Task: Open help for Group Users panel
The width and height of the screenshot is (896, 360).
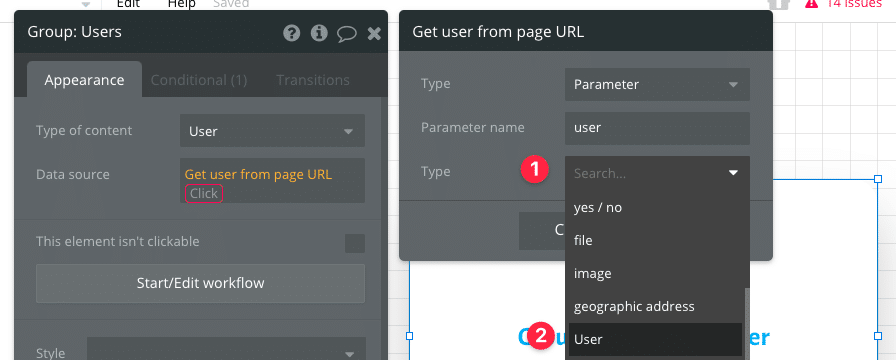Action: 291,33
